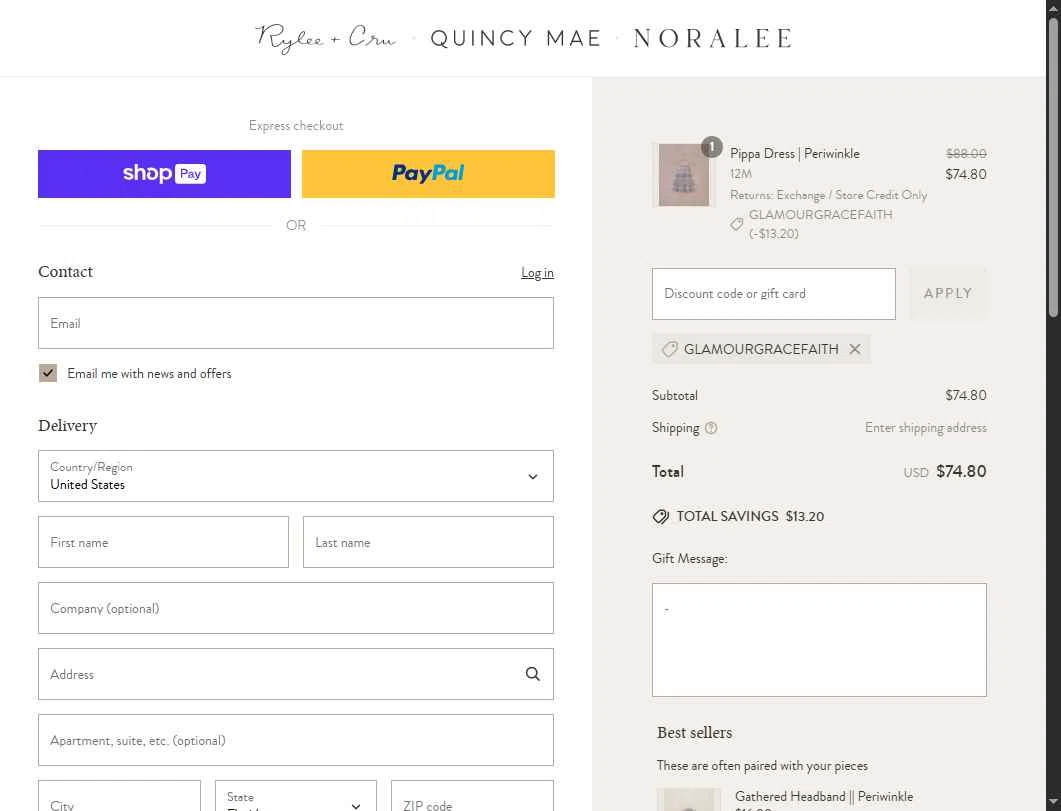Screen dimensions: 1061x811
Task: Click the Pippa Dress product thumbnail
Action: point(684,175)
